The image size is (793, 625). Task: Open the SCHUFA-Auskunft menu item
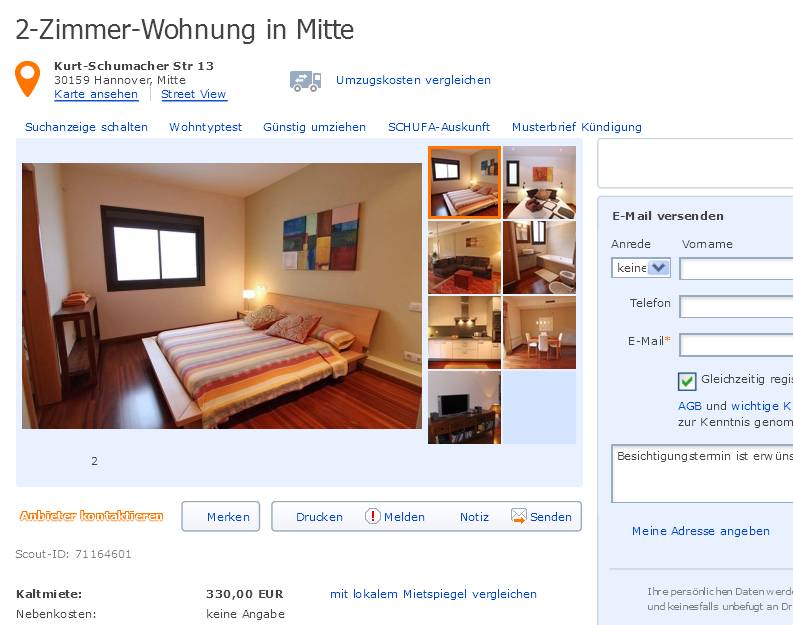click(x=439, y=127)
